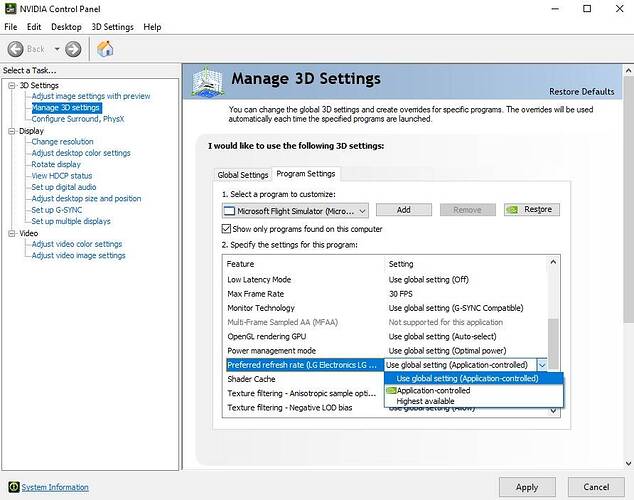Click the main page scroll up arrow
This screenshot has width=634, height=500.
(628, 71)
